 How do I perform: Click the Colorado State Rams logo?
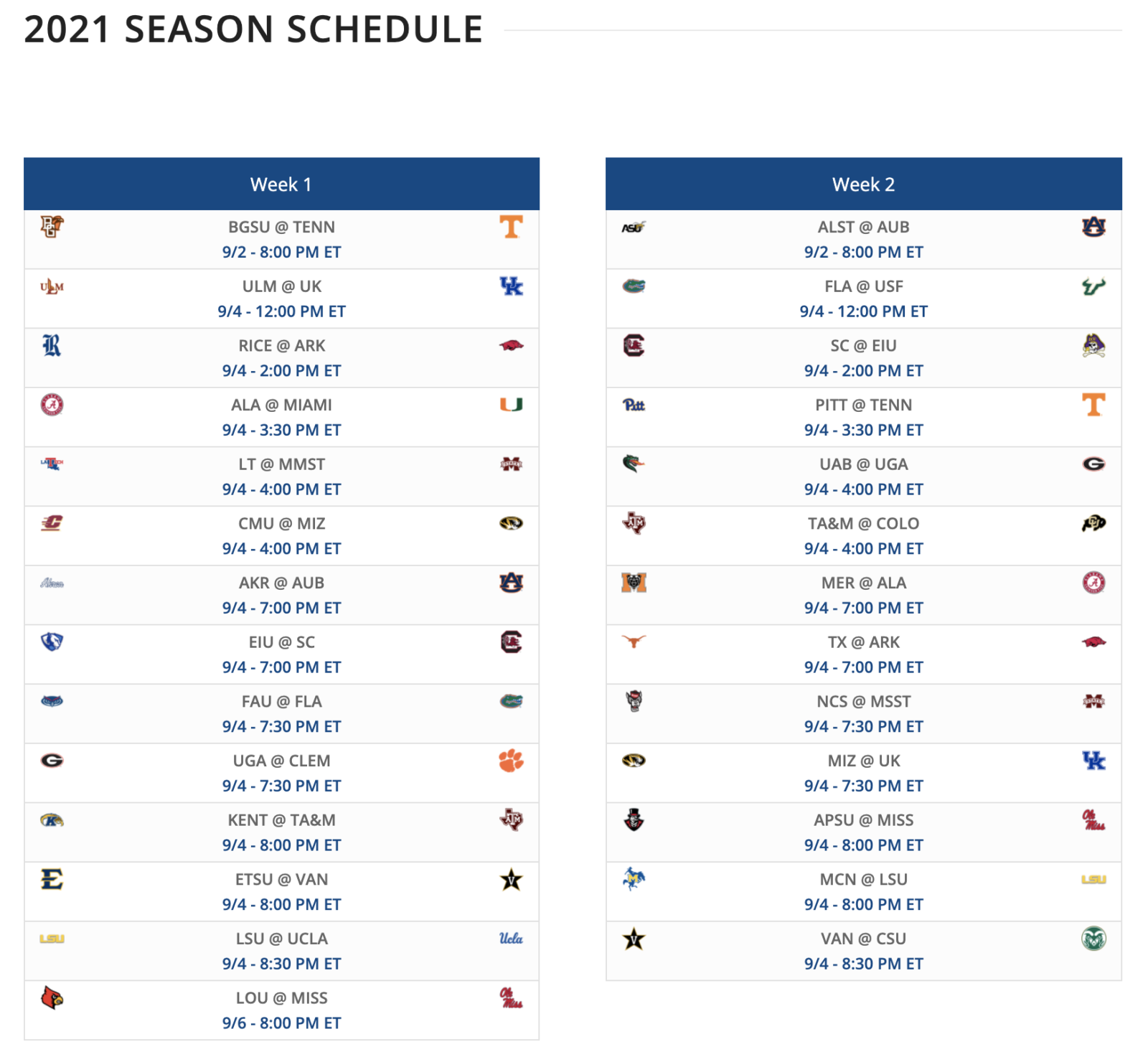1093,939
